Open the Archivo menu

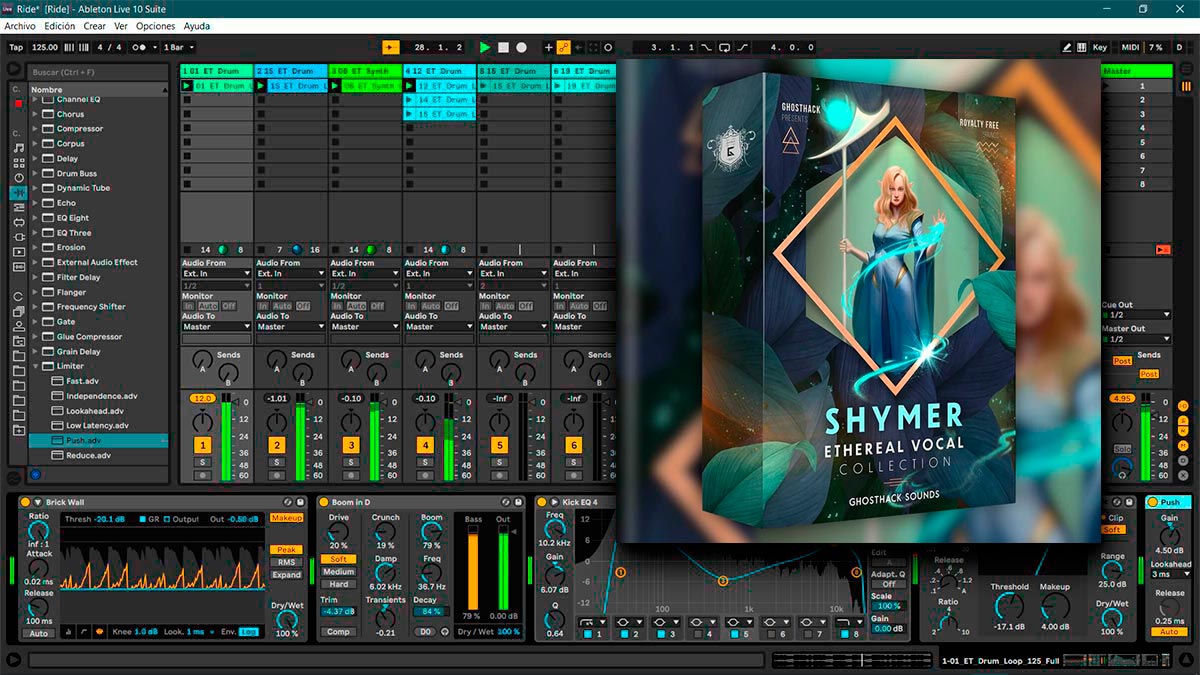pyautogui.click(x=20, y=26)
